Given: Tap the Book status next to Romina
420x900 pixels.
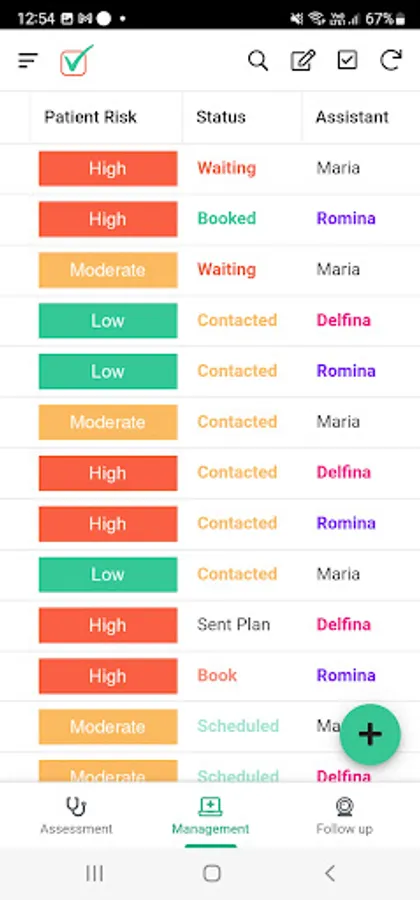Looking at the screenshot, I should [217, 675].
